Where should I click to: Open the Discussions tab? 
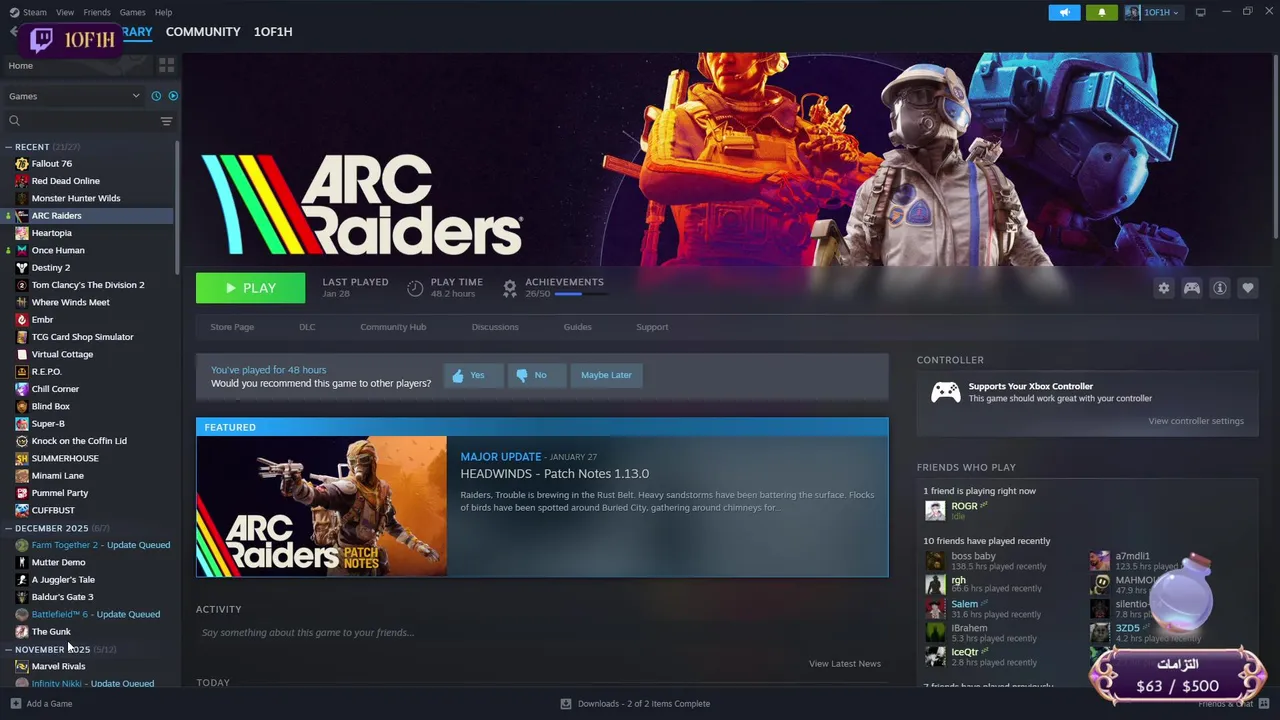coord(495,327)
